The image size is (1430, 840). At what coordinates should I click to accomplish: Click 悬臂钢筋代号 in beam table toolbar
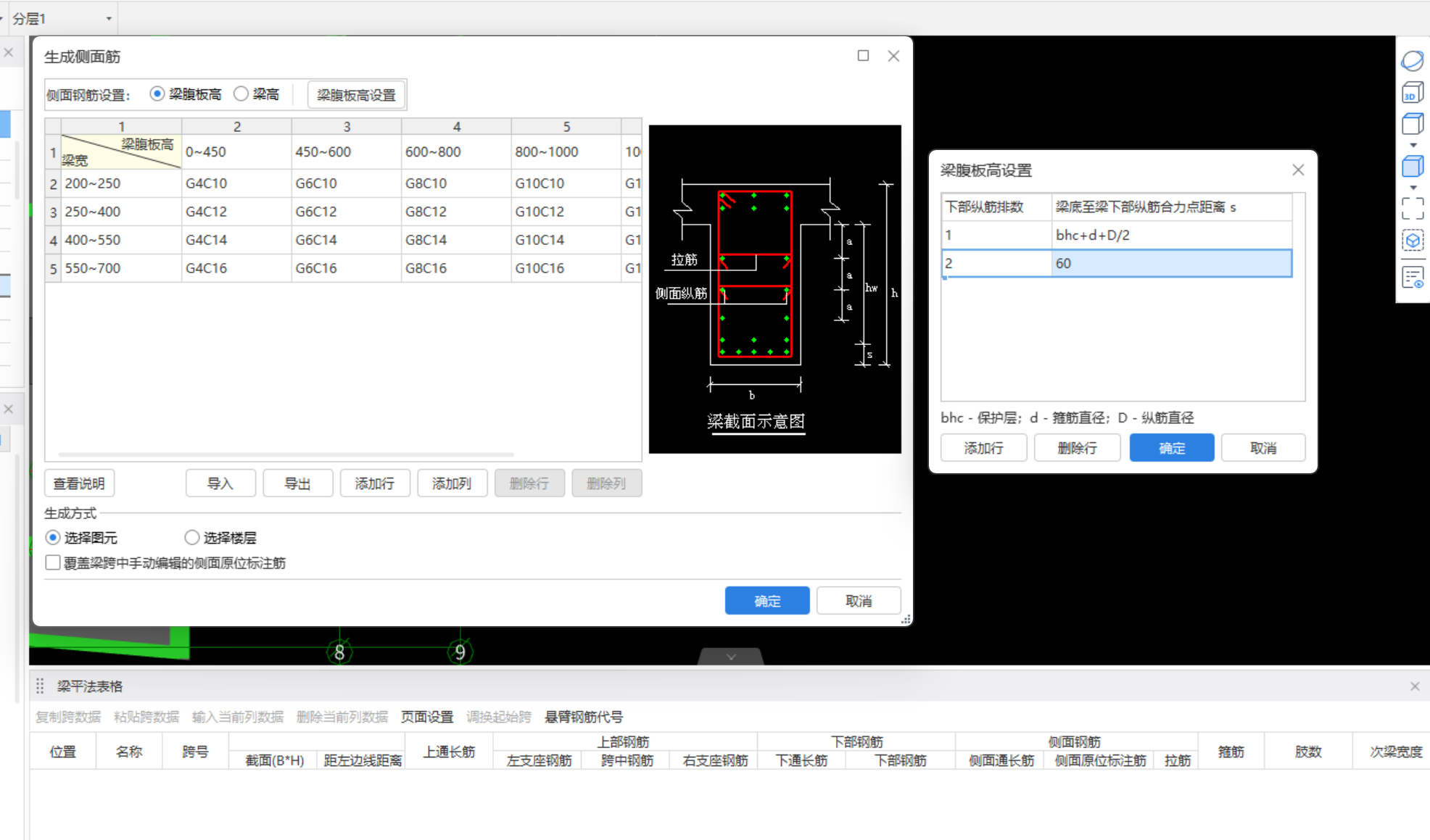pyautogui.click(x=584, y=717)
